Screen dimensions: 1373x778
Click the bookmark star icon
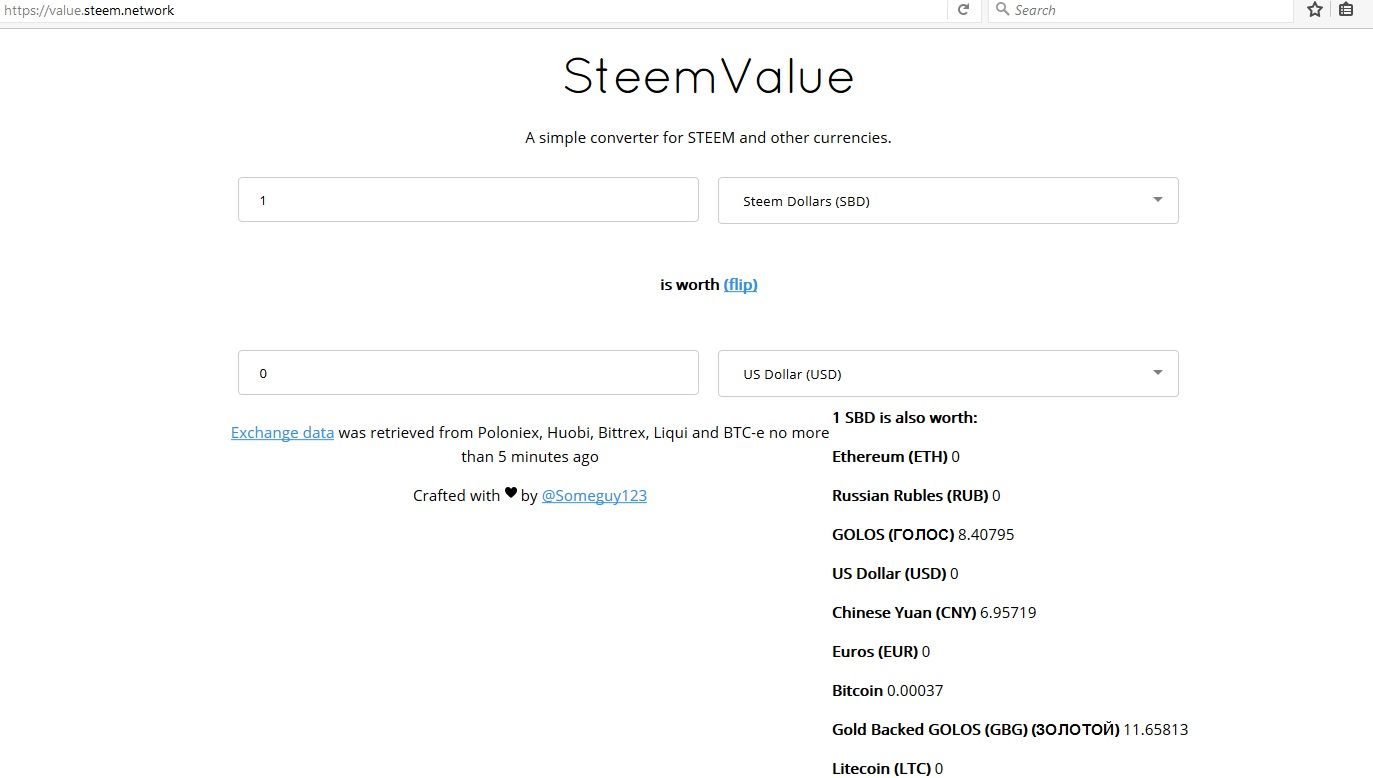point(1315,10)
